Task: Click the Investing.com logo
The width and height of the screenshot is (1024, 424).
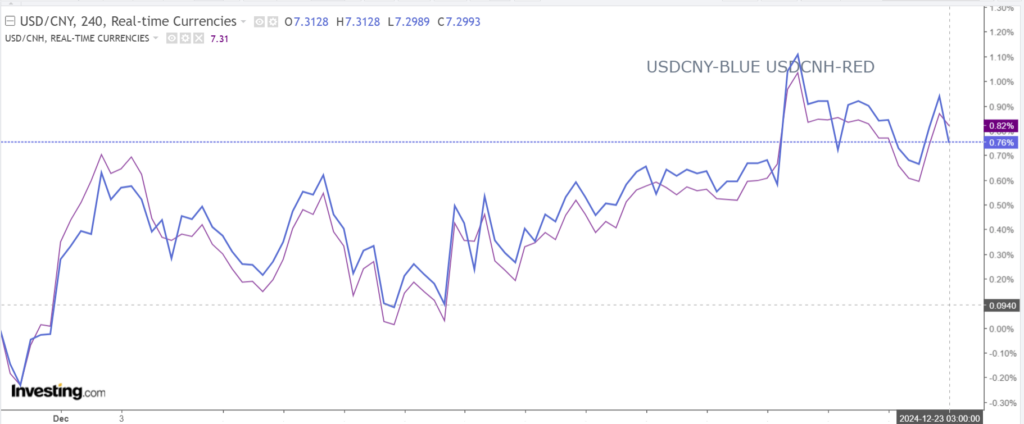Action: [58, 392]
